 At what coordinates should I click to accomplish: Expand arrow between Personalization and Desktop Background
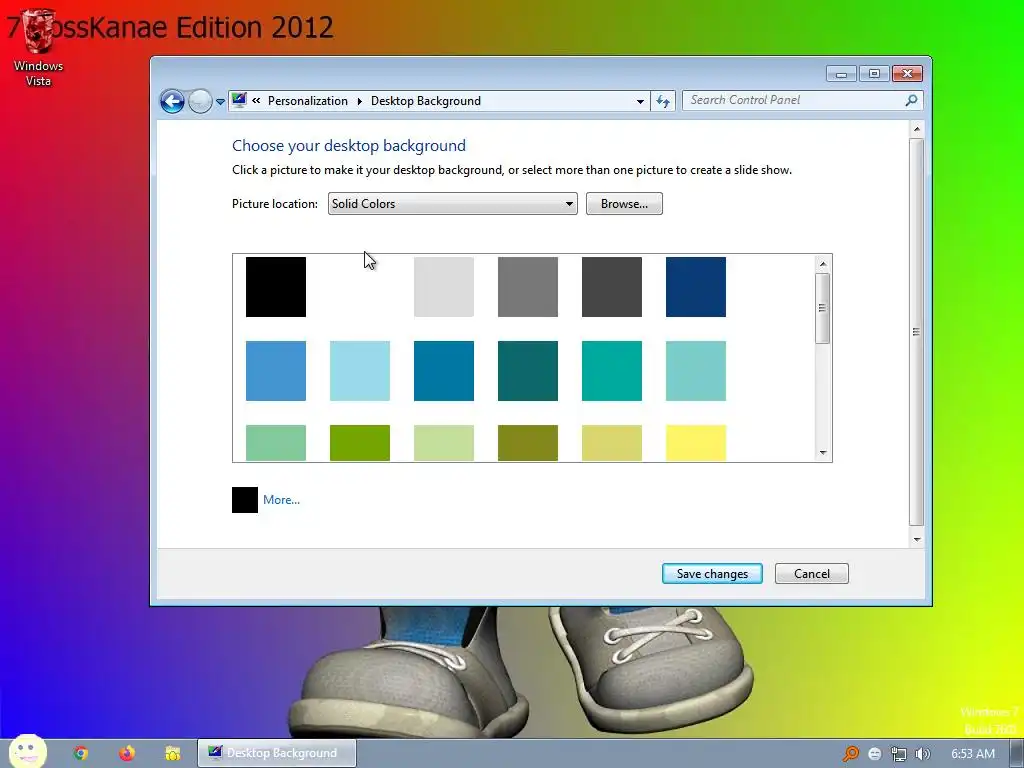(x=359, y=101)
